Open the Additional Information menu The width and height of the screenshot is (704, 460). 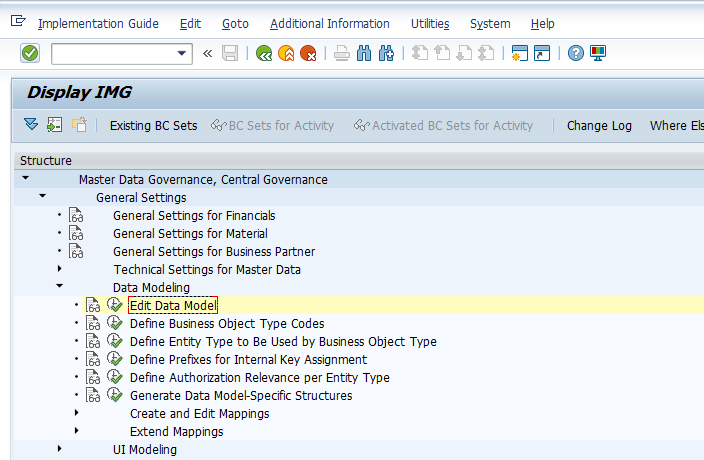click(330, 24)
